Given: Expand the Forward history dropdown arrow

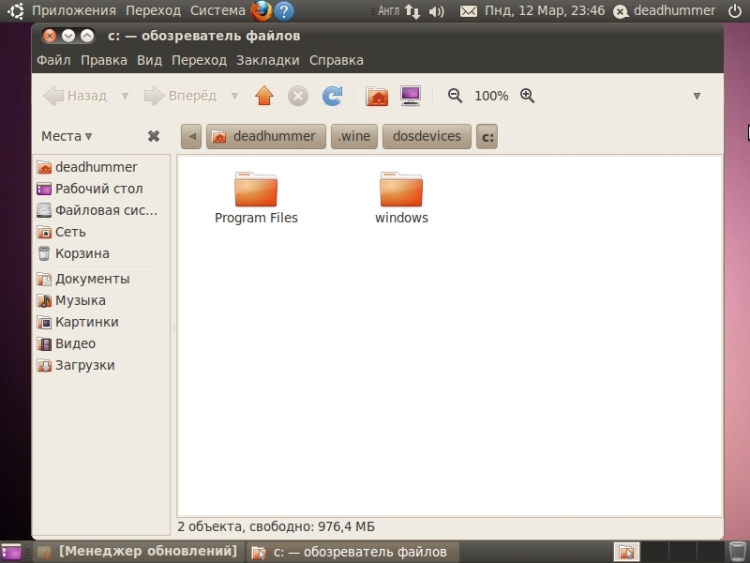Looking at the screenshot, I should (x=235, y=96).
